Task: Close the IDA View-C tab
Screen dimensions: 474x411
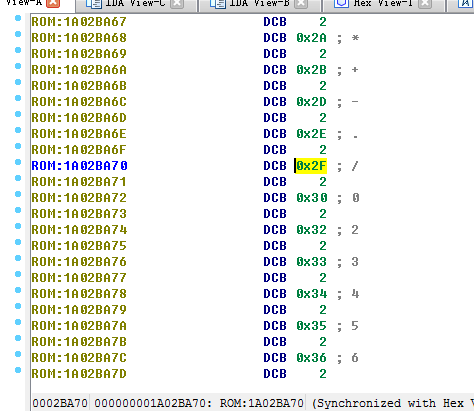Action: point(177,3)
